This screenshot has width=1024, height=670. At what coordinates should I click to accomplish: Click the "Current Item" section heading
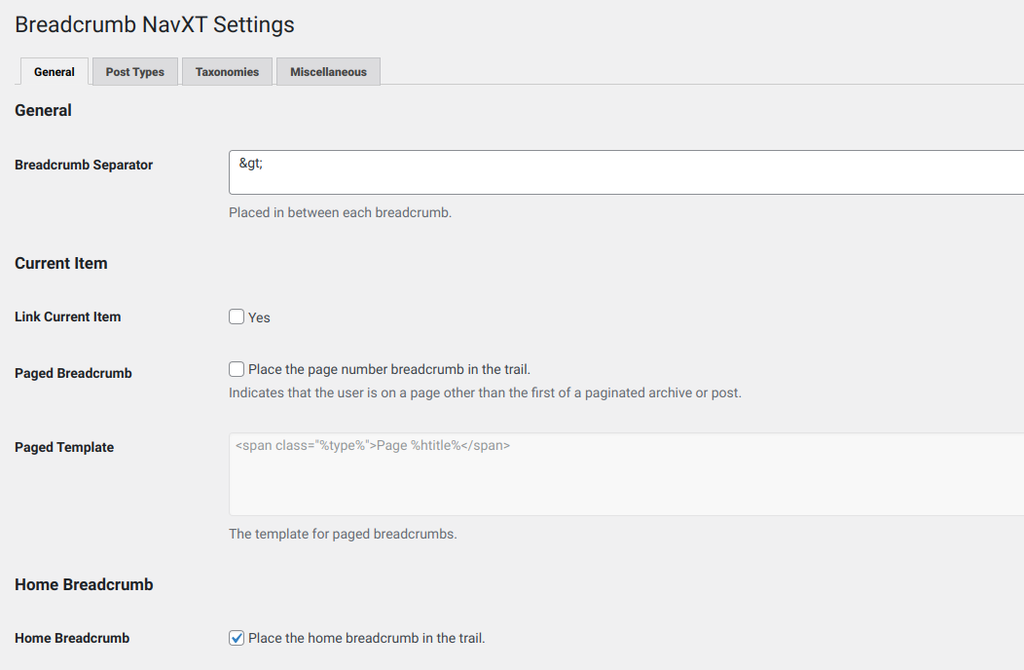pyautogui.click(x=61, y=263)
